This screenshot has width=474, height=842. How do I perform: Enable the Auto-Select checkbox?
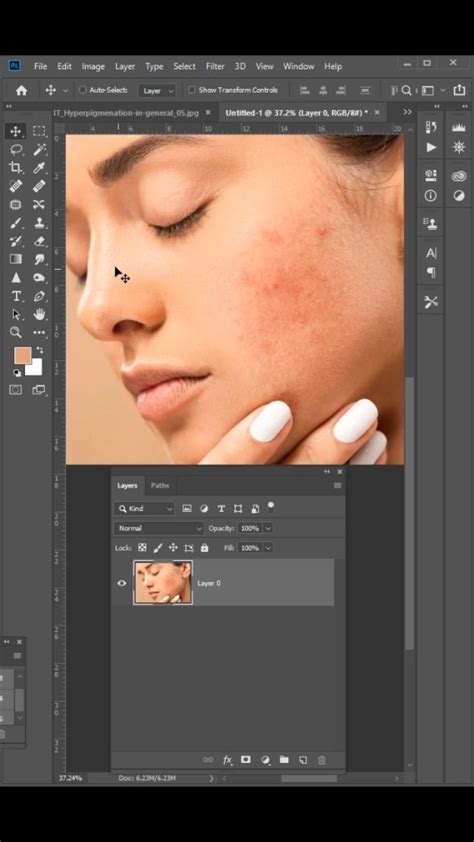(x=83, y=90)
